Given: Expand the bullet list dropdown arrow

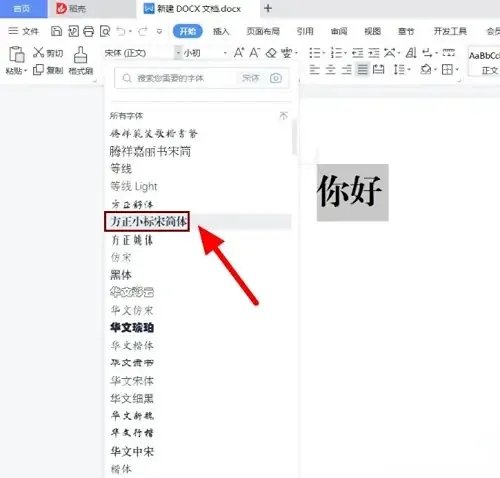Looking at the screenshot, I should pos(323,53).
